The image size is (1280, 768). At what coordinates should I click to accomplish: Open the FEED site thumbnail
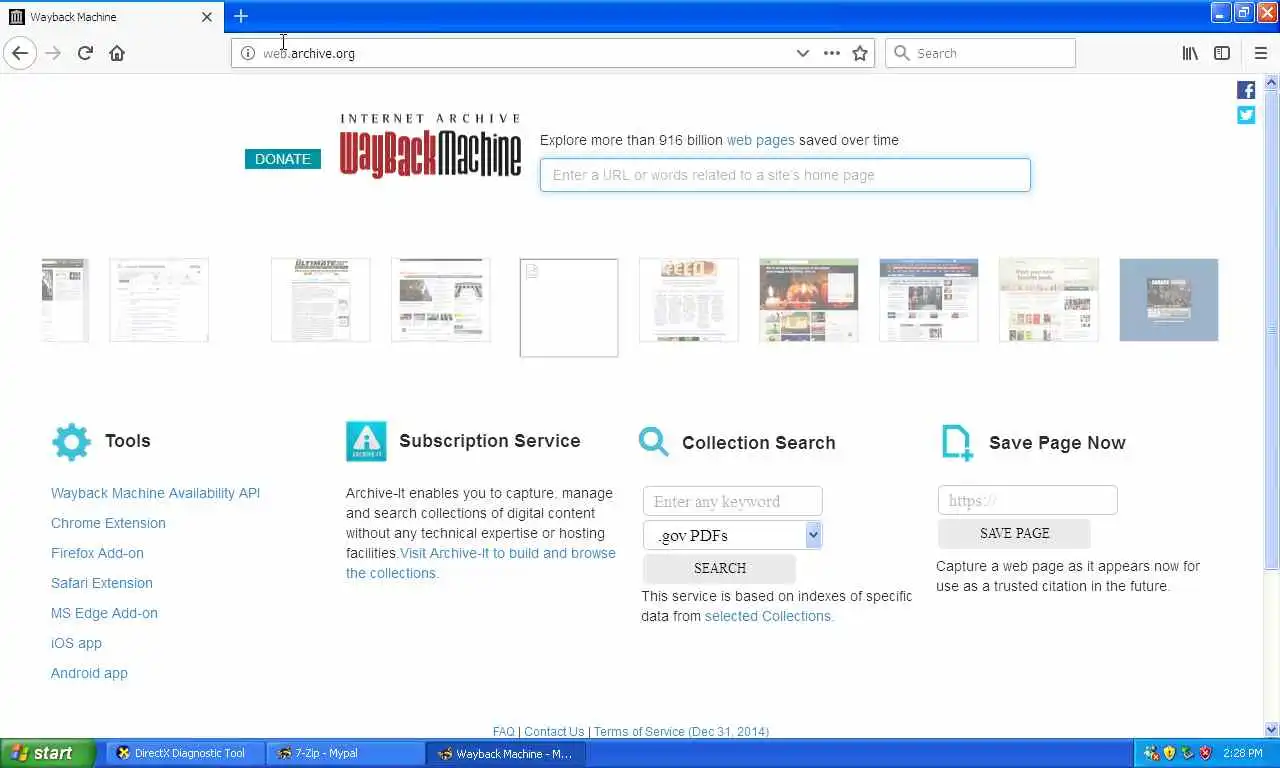click(x=689, y=300)
